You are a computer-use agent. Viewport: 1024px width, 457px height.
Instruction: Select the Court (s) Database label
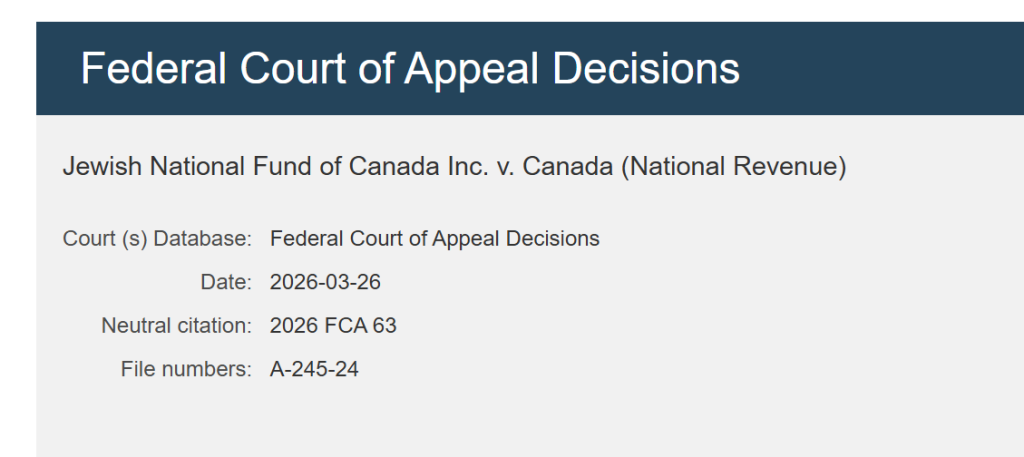tap(157, 239)
